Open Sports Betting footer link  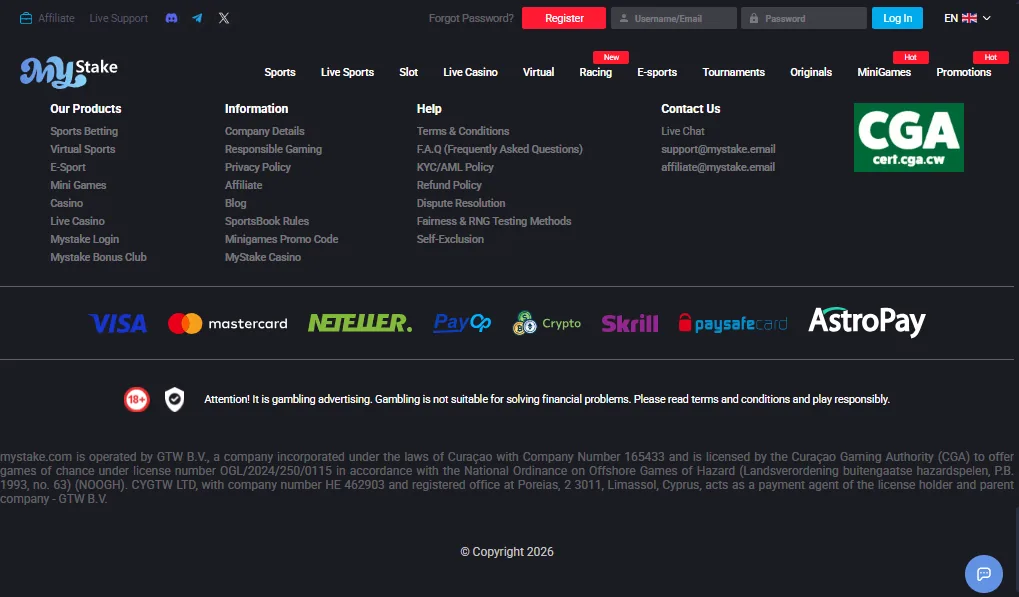(x=84, y=131)
